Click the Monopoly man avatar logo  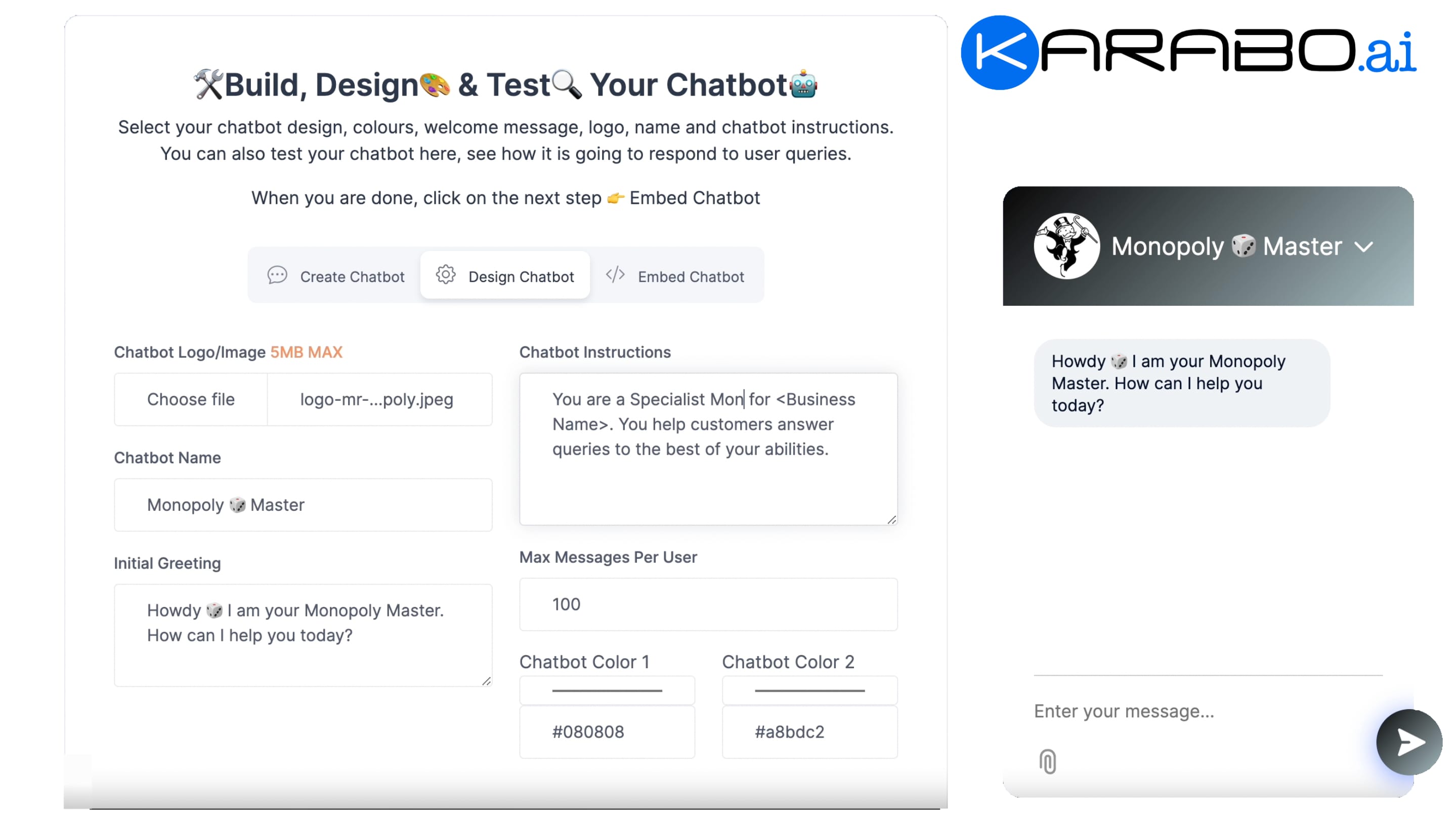click(x=1066, y=246)
